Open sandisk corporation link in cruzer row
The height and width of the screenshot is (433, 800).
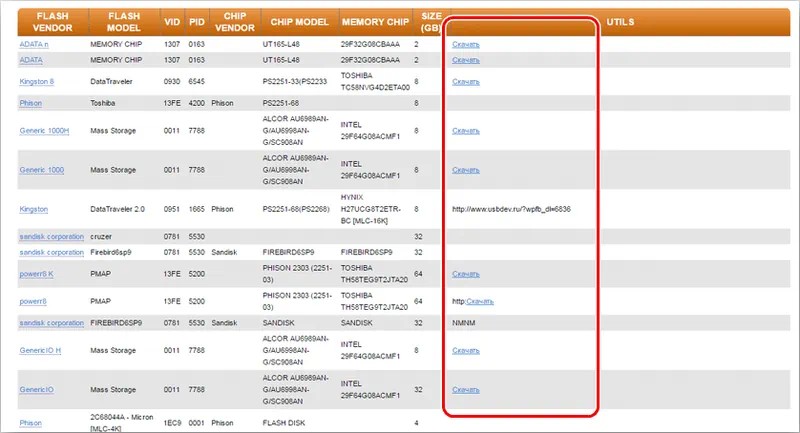[52, 237]
